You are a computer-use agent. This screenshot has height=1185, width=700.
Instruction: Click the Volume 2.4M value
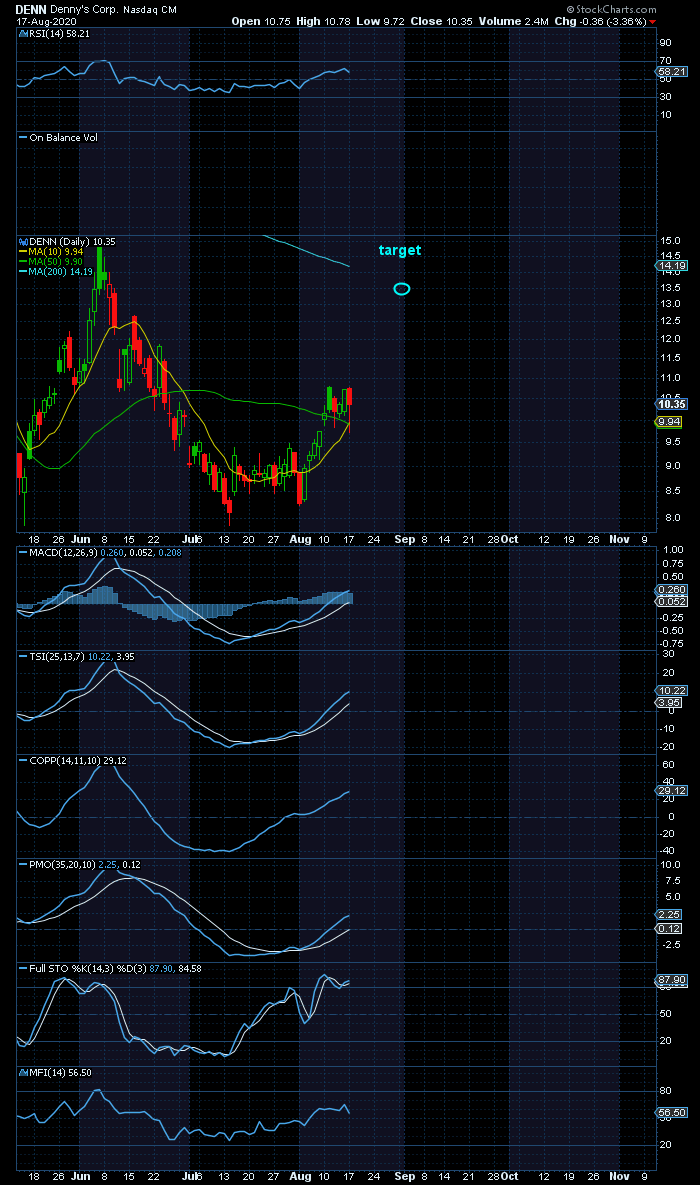click(513, 21)
